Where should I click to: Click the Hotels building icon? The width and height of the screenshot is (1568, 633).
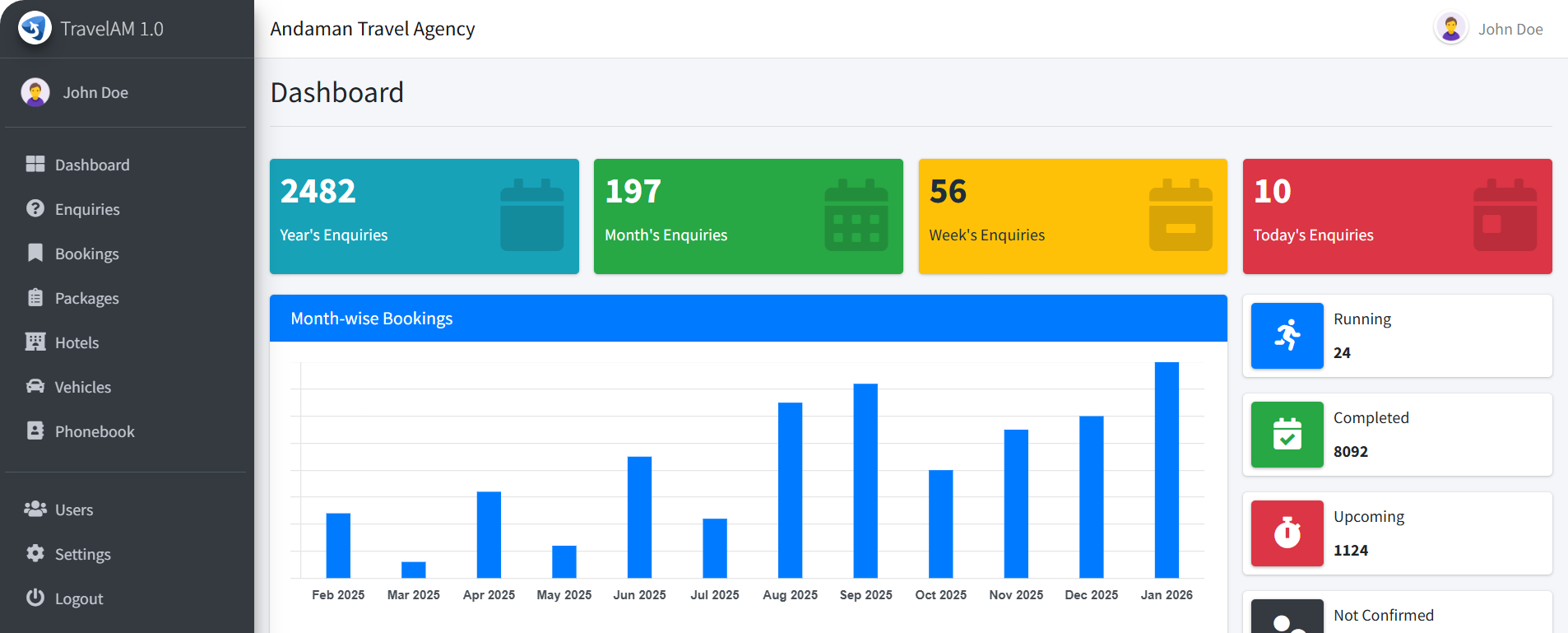coord(35,342)
